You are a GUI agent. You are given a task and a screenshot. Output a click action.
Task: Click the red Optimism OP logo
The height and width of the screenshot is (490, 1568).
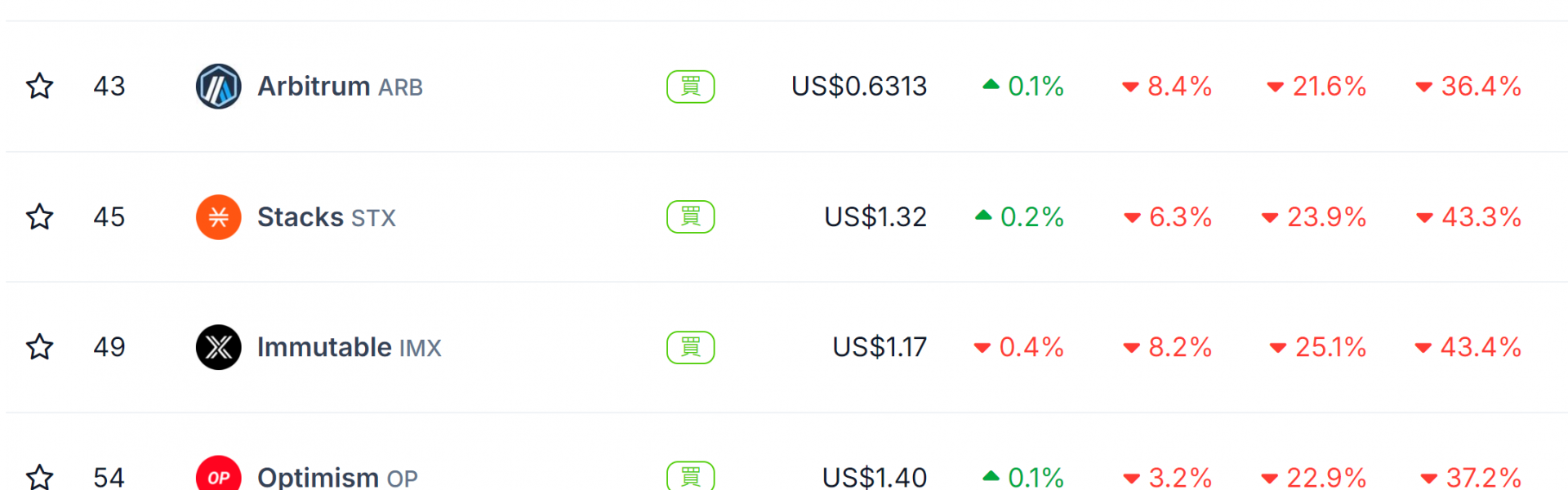[x=219, y=474]
